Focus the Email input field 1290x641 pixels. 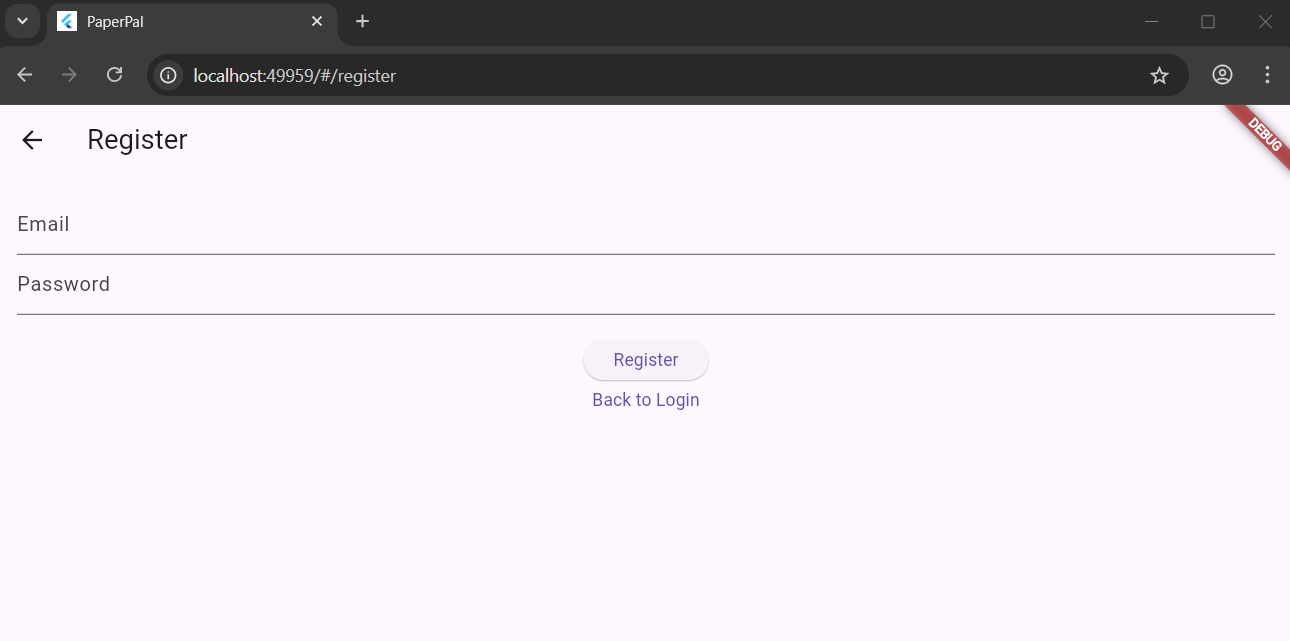(645, 226)
